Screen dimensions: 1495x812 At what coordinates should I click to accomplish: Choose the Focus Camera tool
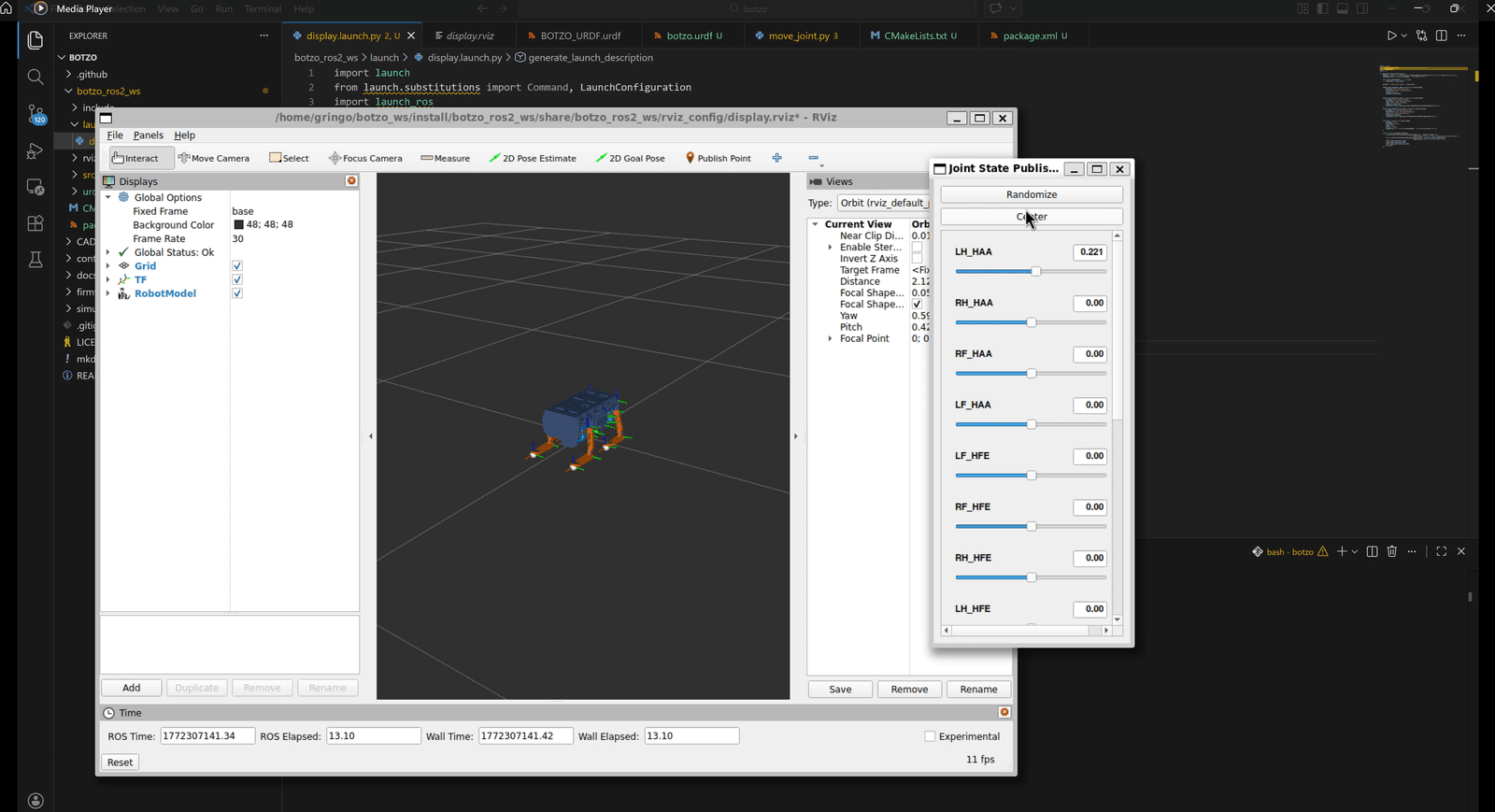click(x=365, y=158)
